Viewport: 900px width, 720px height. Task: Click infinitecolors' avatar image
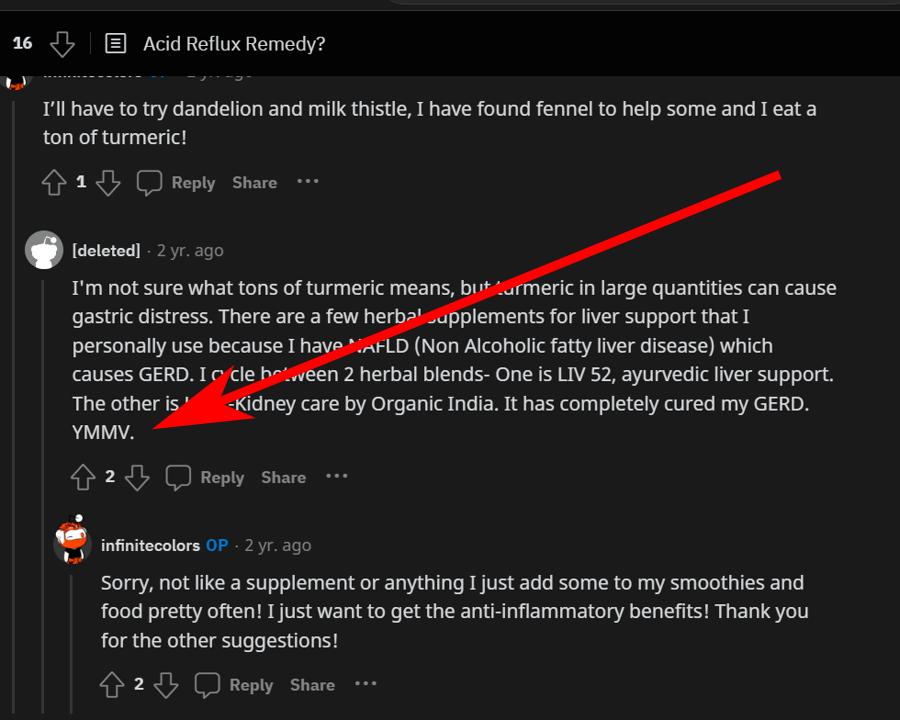coord(72,545)
